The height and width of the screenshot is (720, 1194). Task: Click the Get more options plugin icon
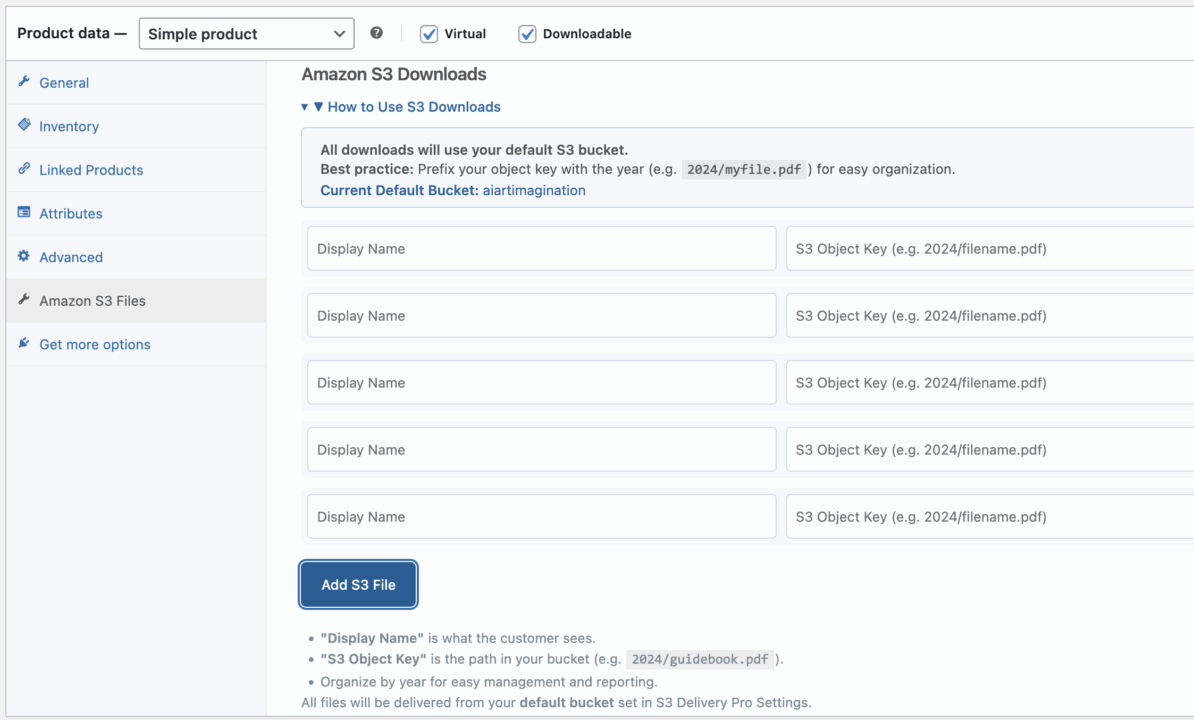point(24,343)
